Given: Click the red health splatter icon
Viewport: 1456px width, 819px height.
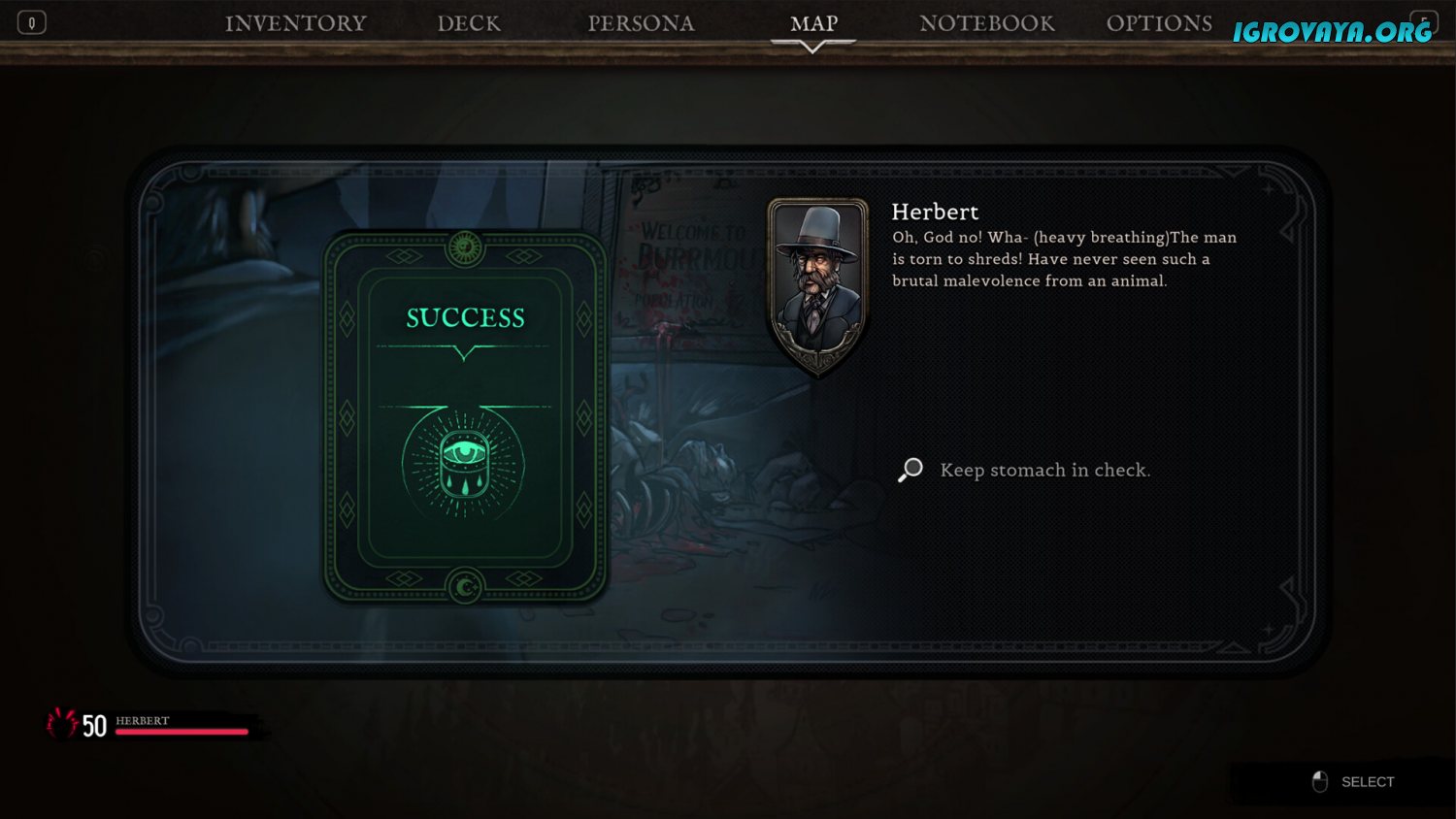Looking at the screenshot, I should (x=62, y=723).
